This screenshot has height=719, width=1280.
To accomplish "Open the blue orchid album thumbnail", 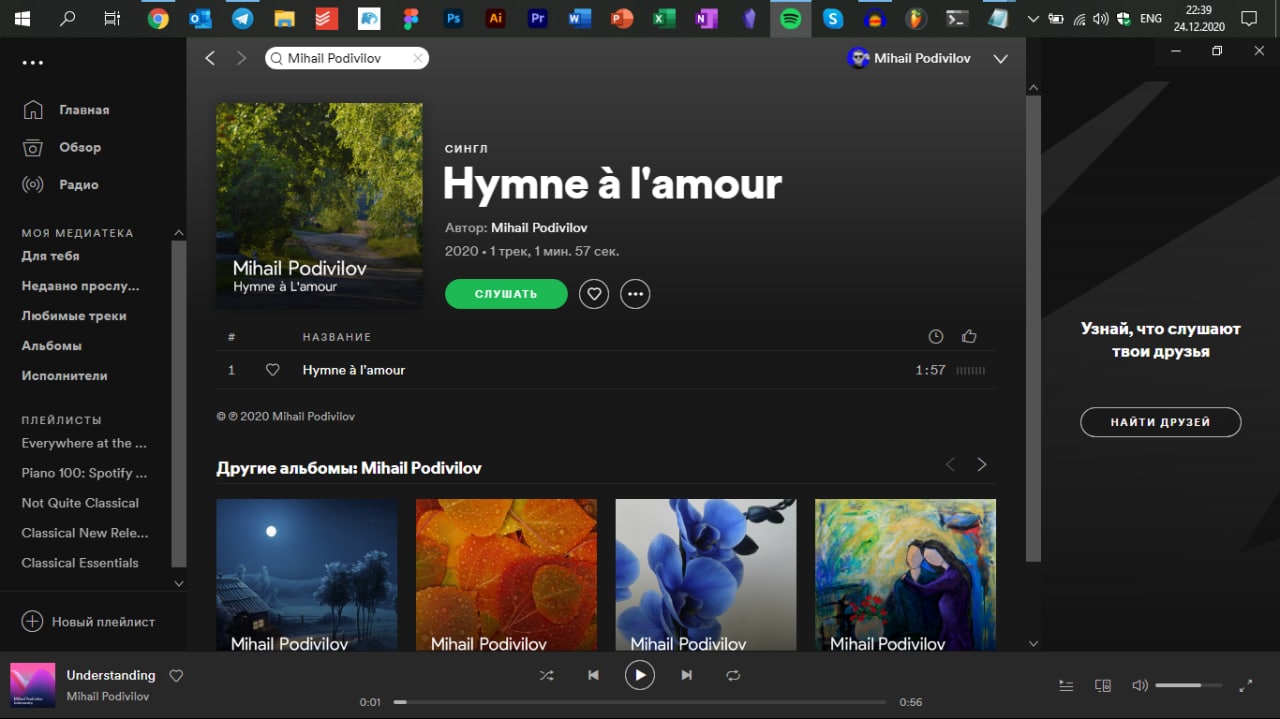I will coord(706,576).
